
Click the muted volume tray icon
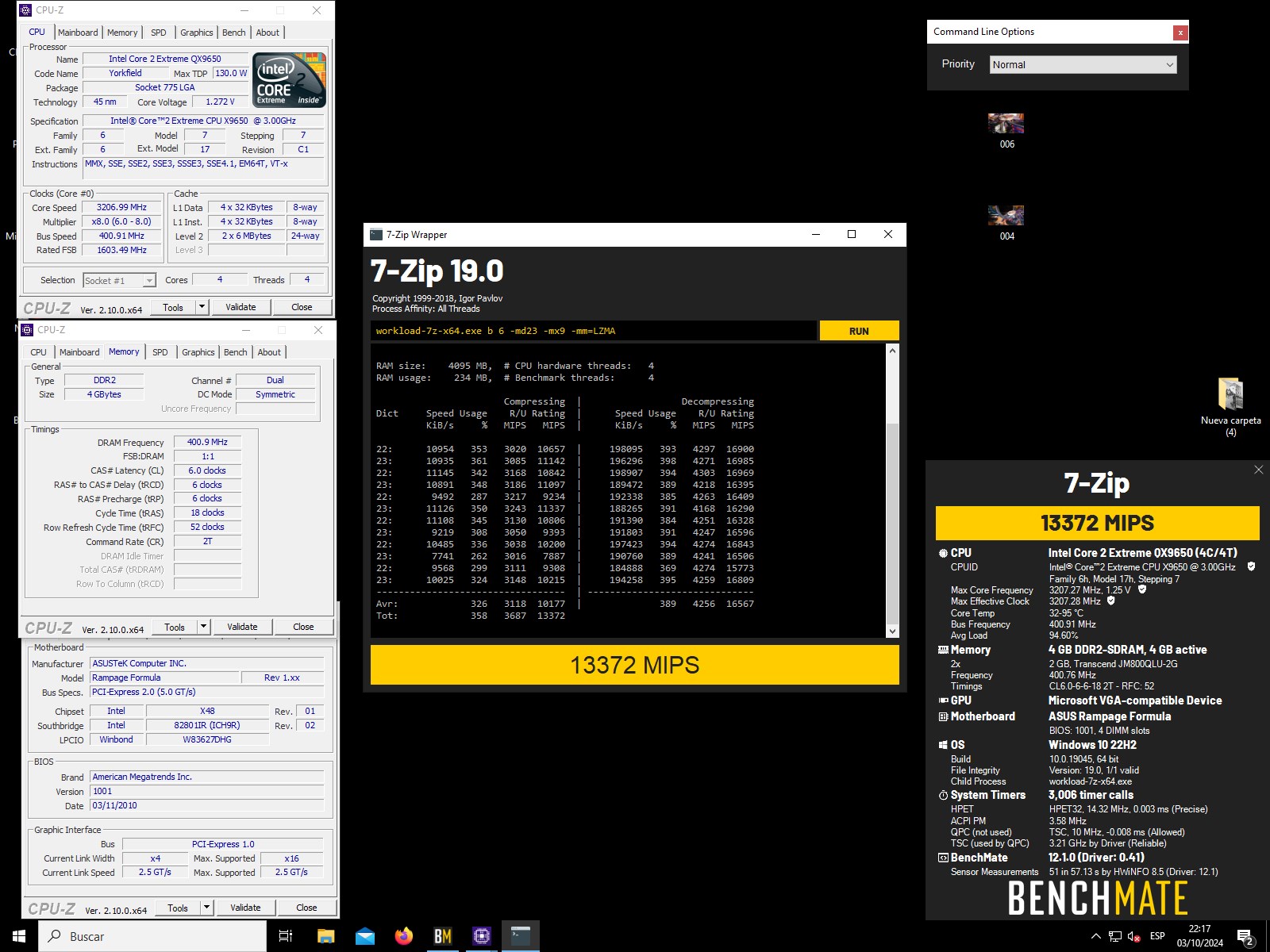[1133, 937]
